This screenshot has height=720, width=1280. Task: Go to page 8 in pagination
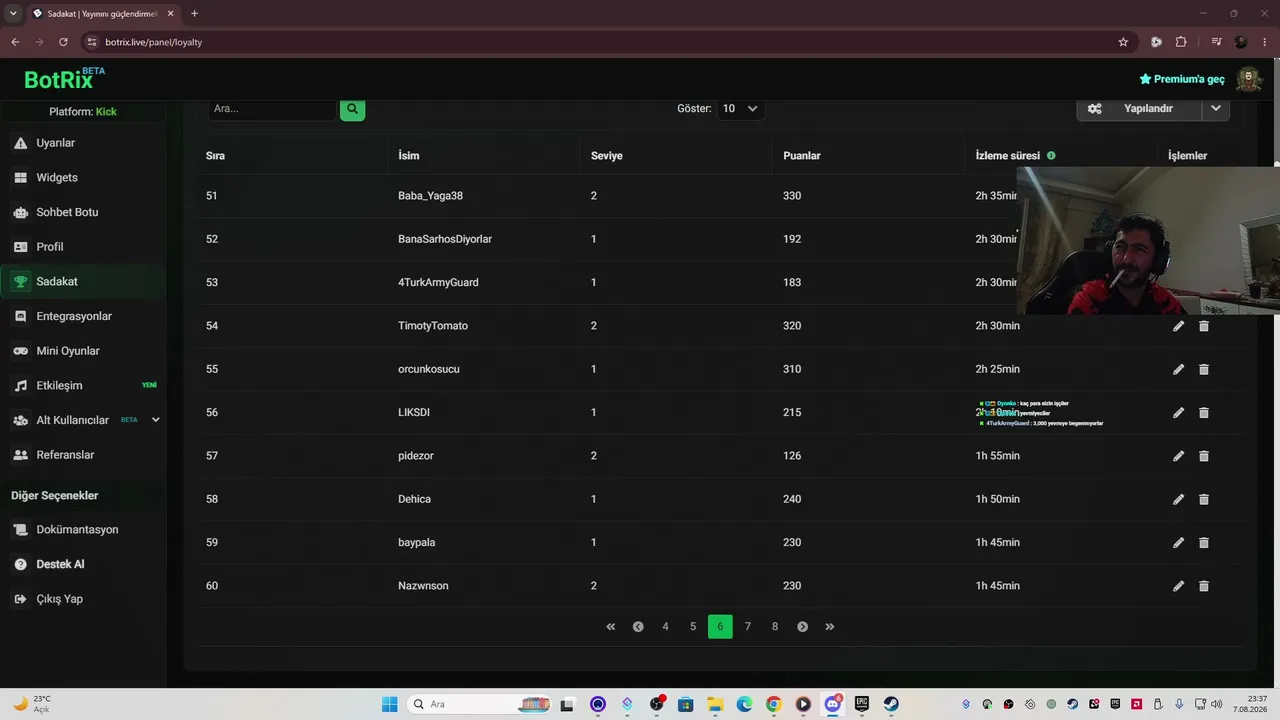click(x=775, y=627)
